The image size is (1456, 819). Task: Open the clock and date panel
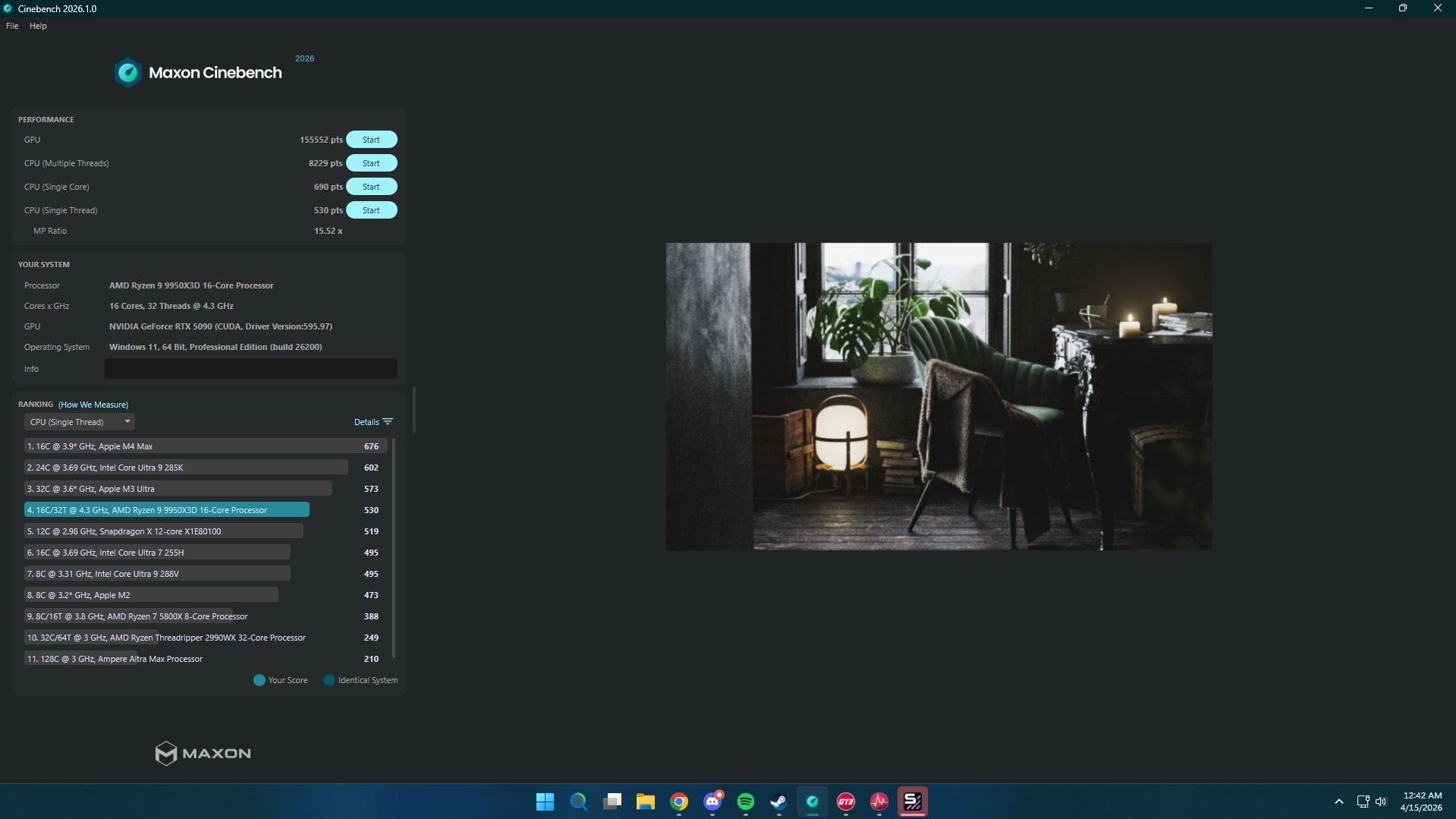point(1422,802)
